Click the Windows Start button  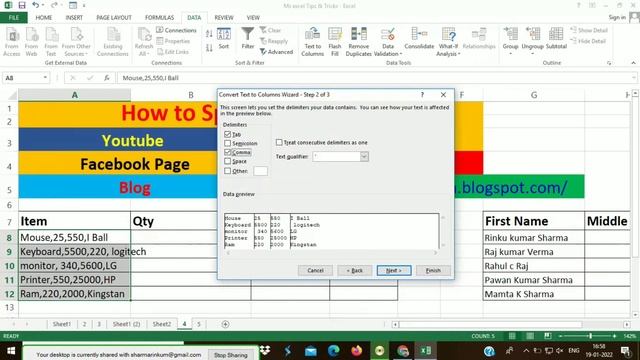[11, 351]
